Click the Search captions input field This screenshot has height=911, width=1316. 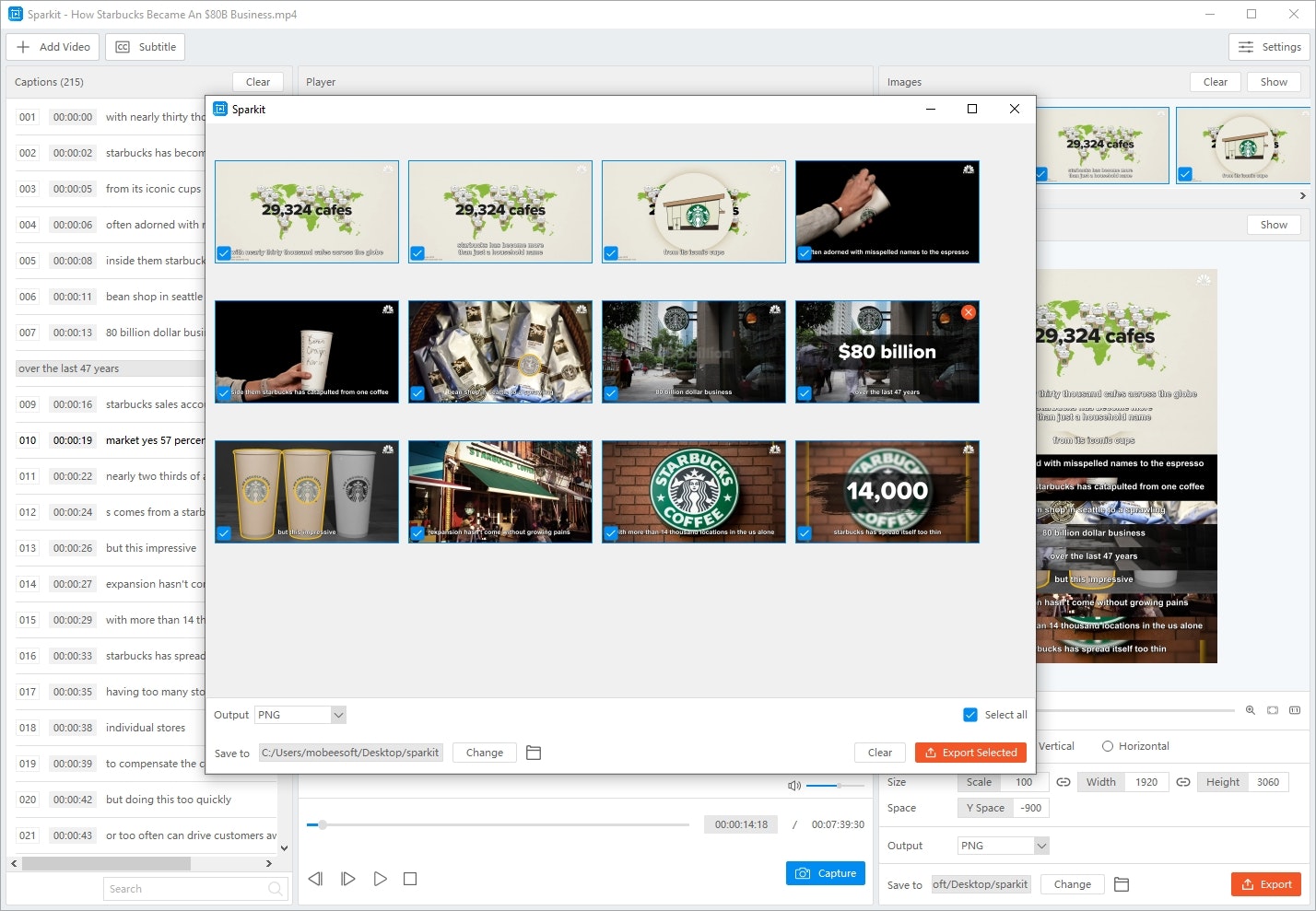[x=195, y=889]
